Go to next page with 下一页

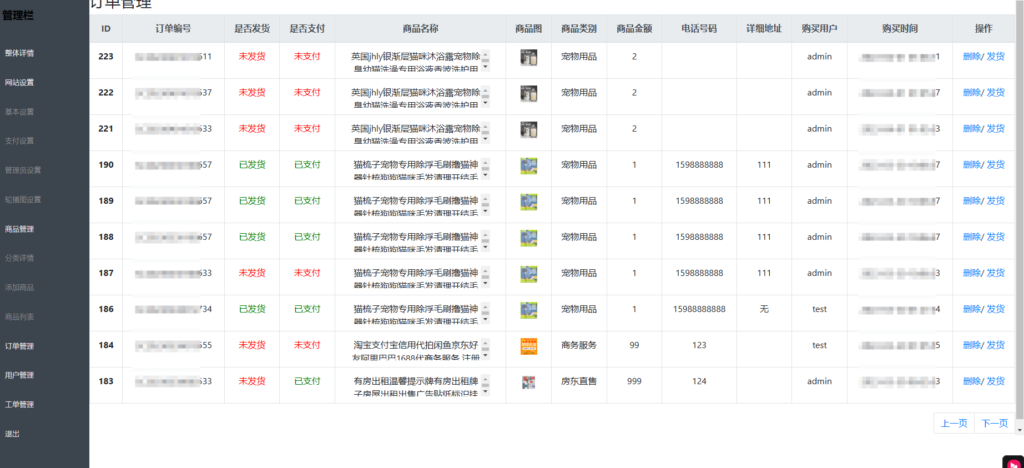tap(994, 424)
